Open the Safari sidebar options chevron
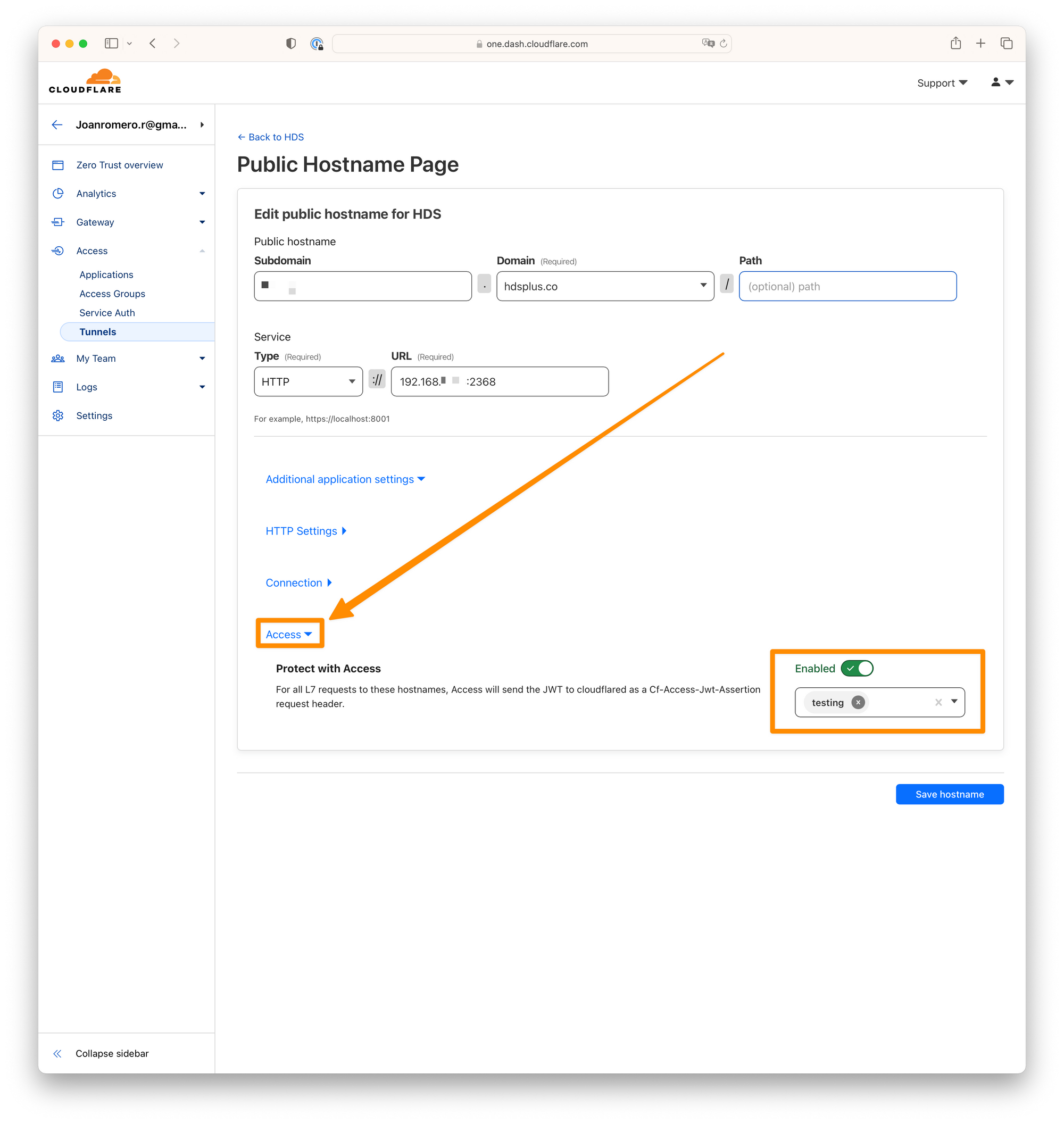This screenshot has width=1064, height=1124. [x=129, y=44]
